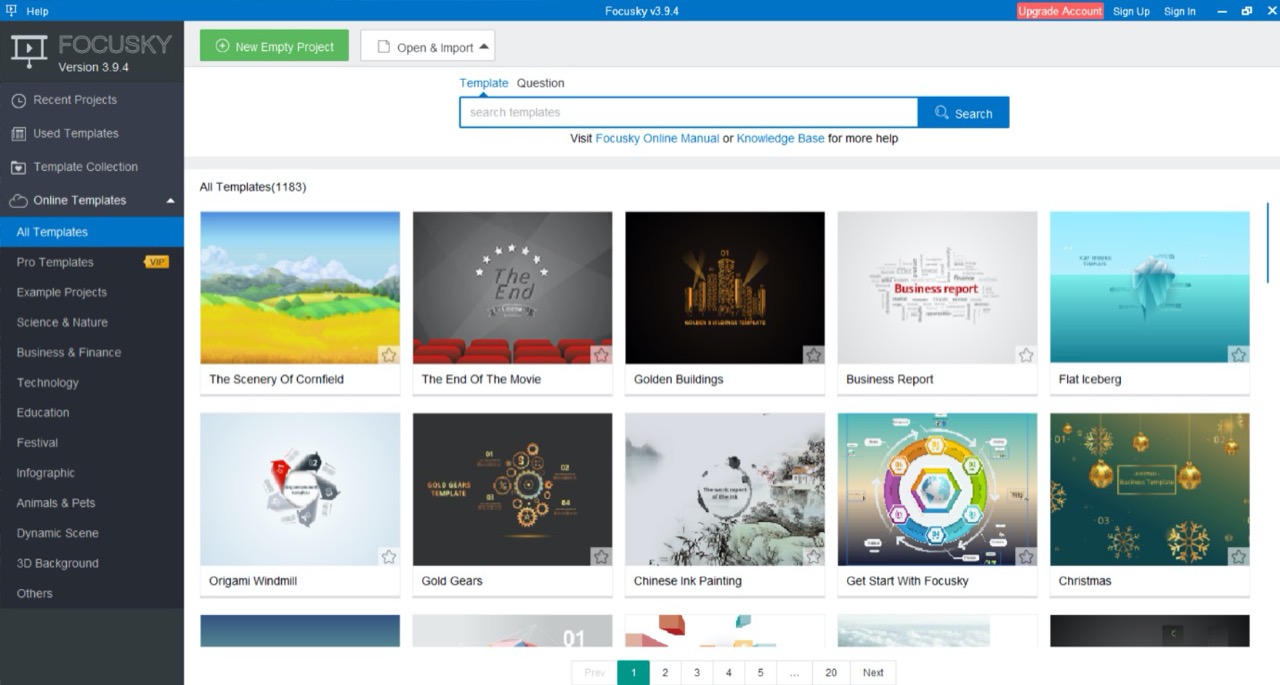The image size is (1280, 685).
Task: Create a New Empty Project
Action: [x=274, y=46]
